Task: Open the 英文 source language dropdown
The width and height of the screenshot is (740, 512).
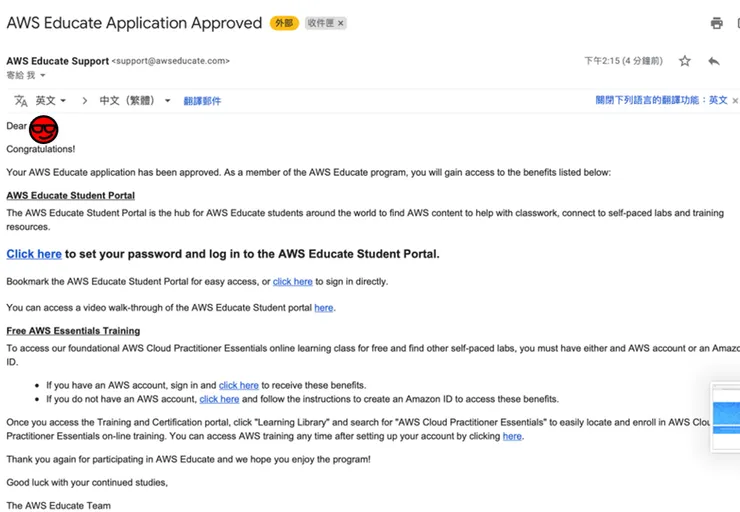Action: coord(51,101)
